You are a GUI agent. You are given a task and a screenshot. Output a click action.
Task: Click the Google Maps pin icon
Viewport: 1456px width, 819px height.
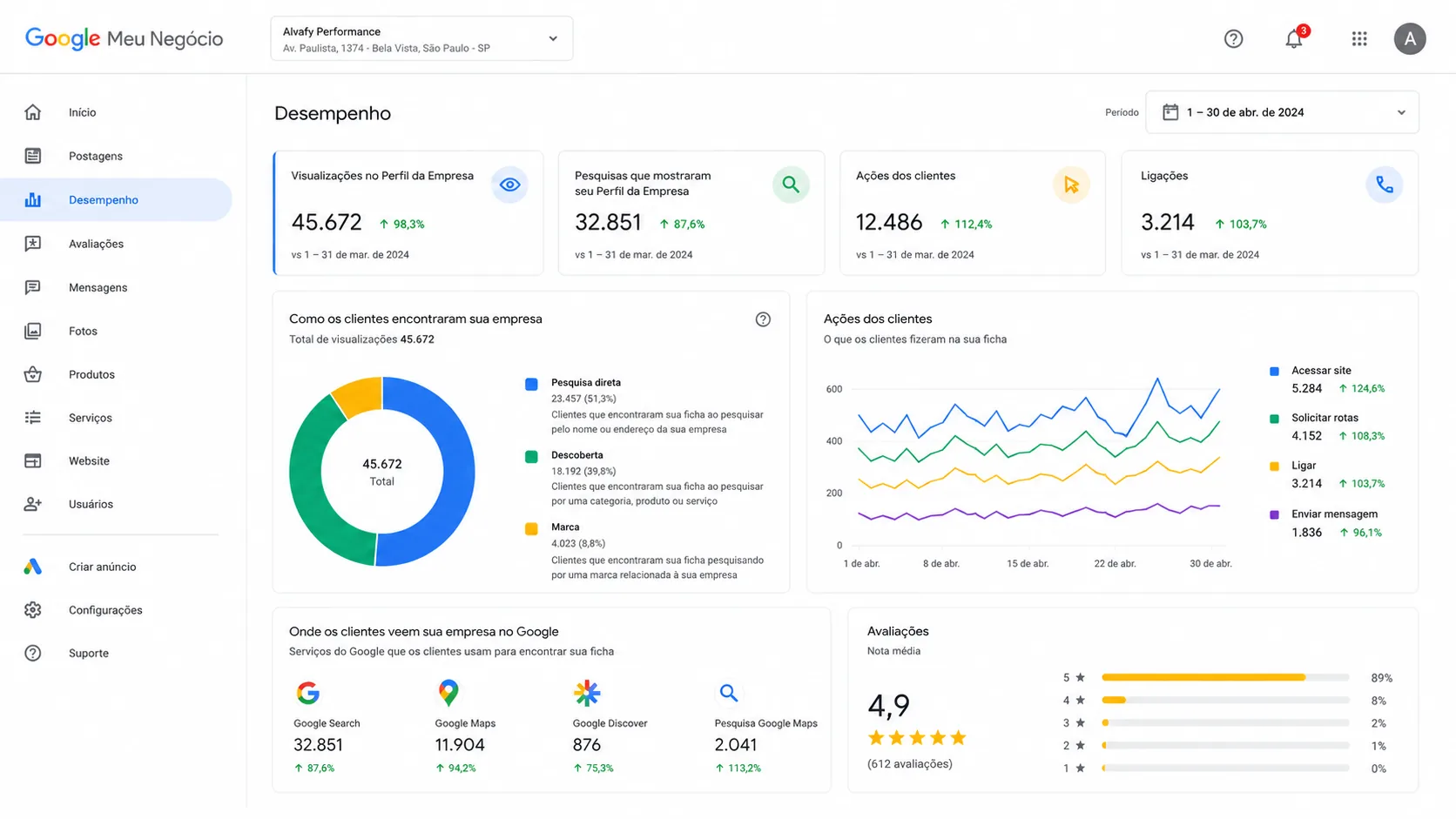click(x=448, y=693)
